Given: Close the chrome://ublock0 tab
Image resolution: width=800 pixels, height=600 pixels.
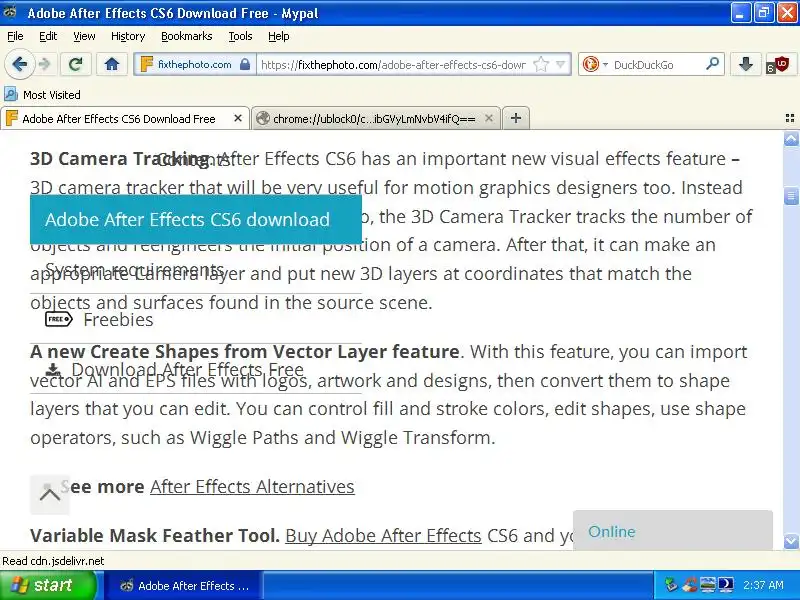Looking at the screenshot, I should point(489,118).
